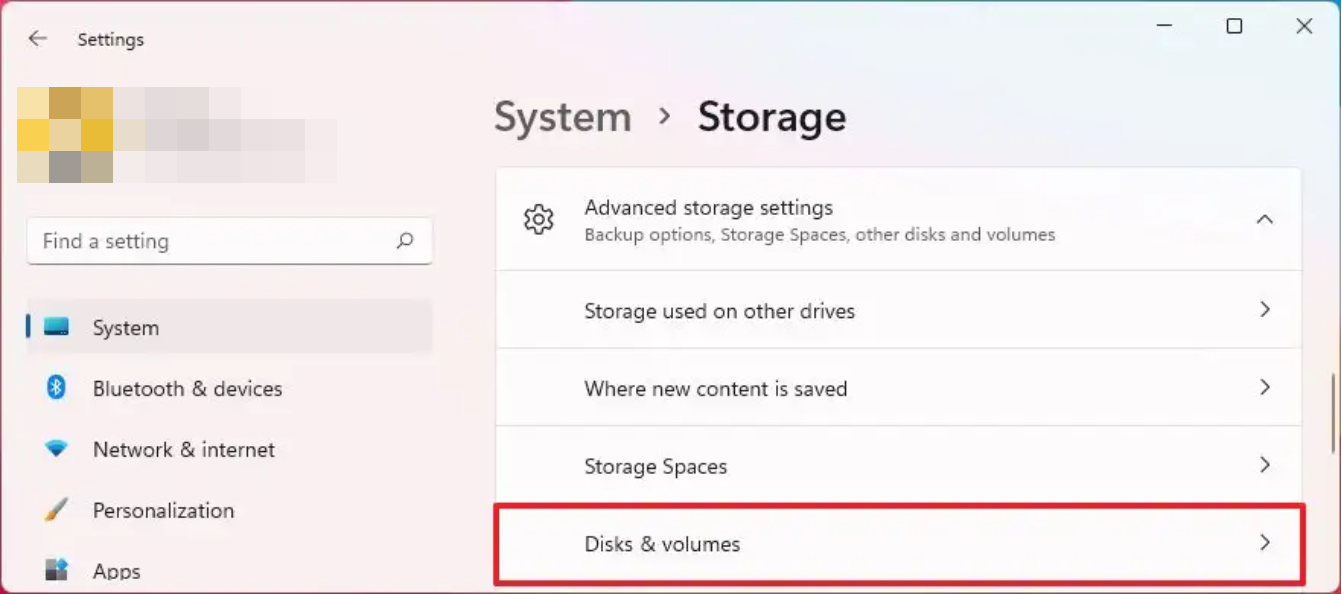Select the Network & internet label

183,449
